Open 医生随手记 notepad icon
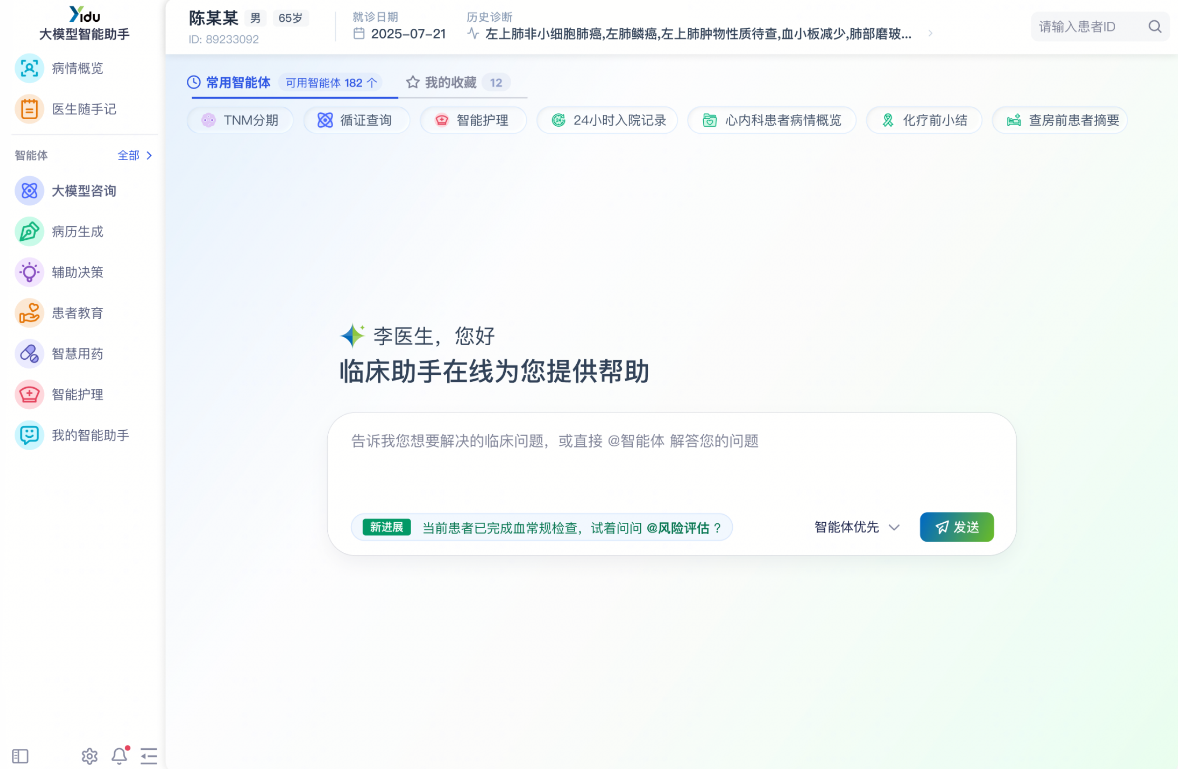Screen dimensions: 1178x769 point(29,109)
